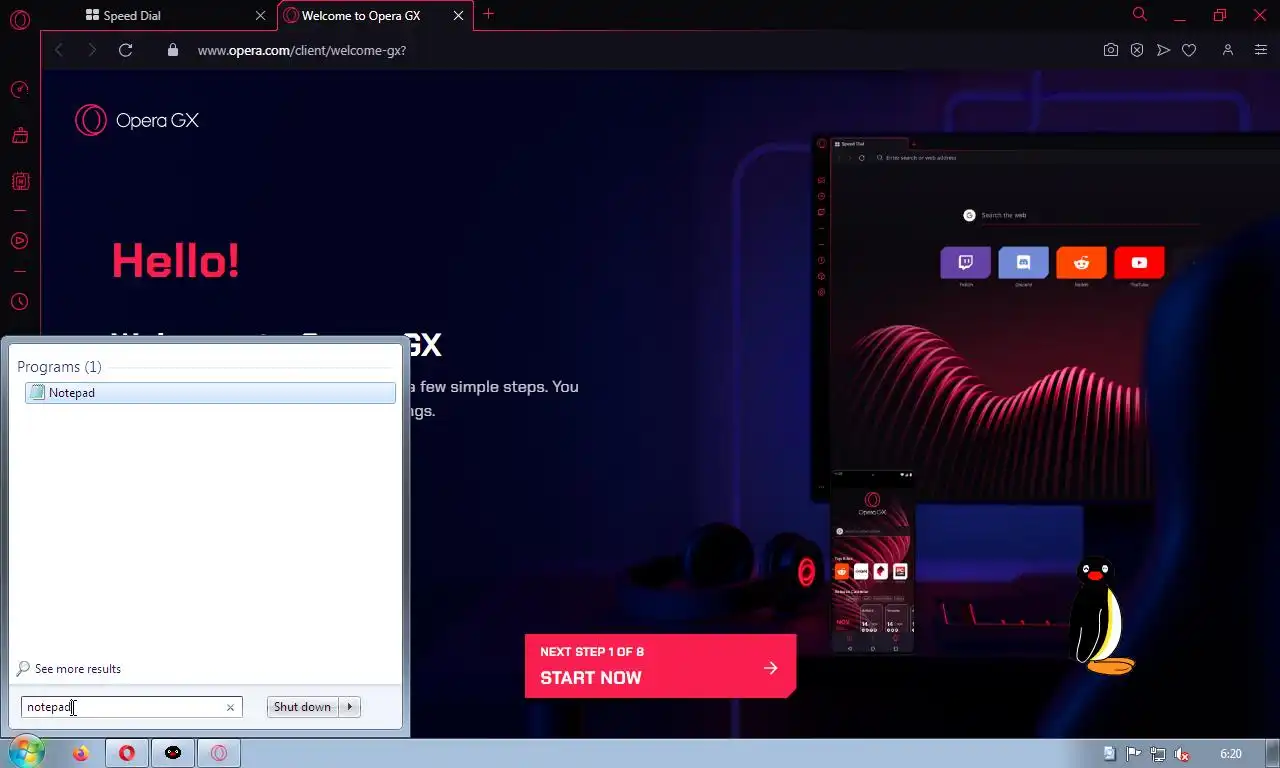Launch Notepad from Start menu results
The height and width of the screenshot is (768, 1280).
[x=210, y=393]
